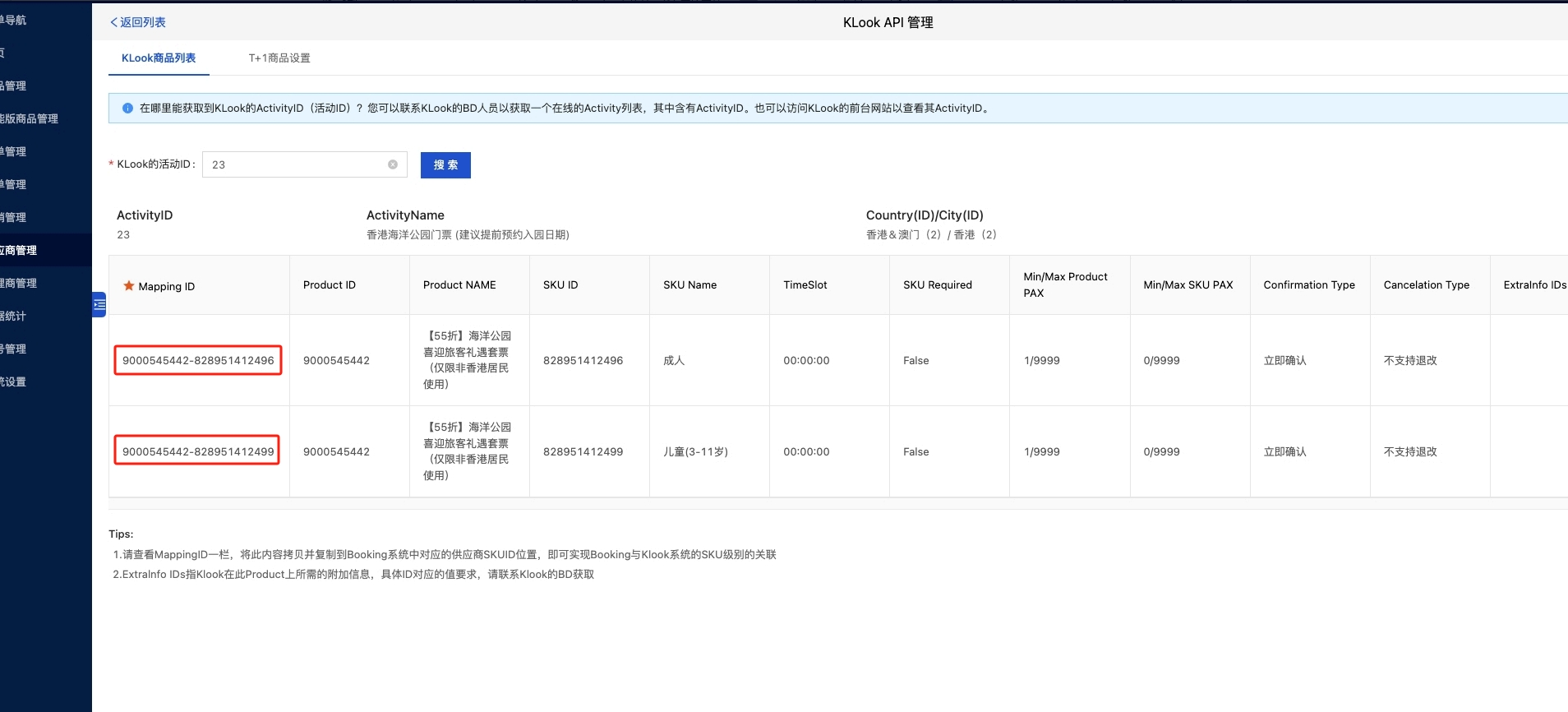The width and height of the screenshot is (1568, 712).
Task: Click product name in the 成人 row
Action: coord(468,360)
